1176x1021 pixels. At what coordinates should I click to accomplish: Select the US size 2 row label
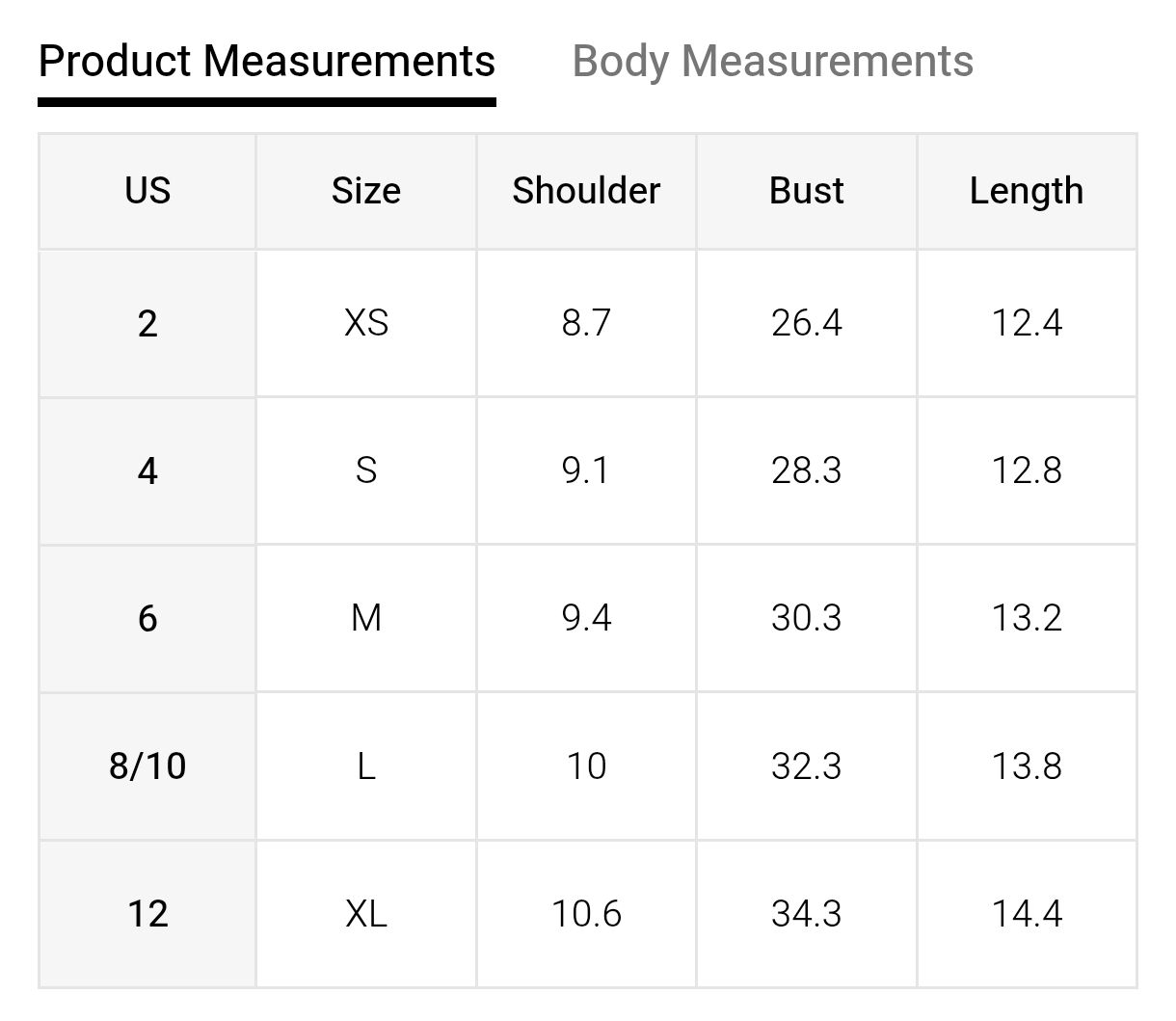[x=147, y=323]
